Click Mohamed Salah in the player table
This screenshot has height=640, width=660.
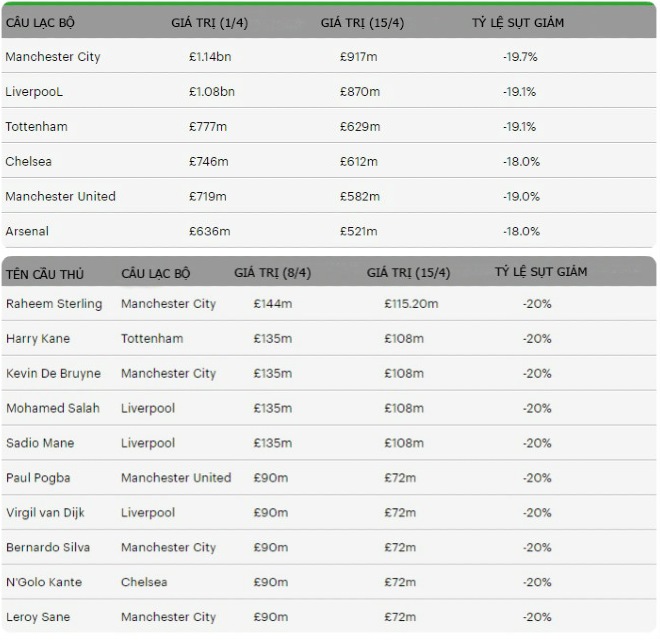[x=53, y=408]
